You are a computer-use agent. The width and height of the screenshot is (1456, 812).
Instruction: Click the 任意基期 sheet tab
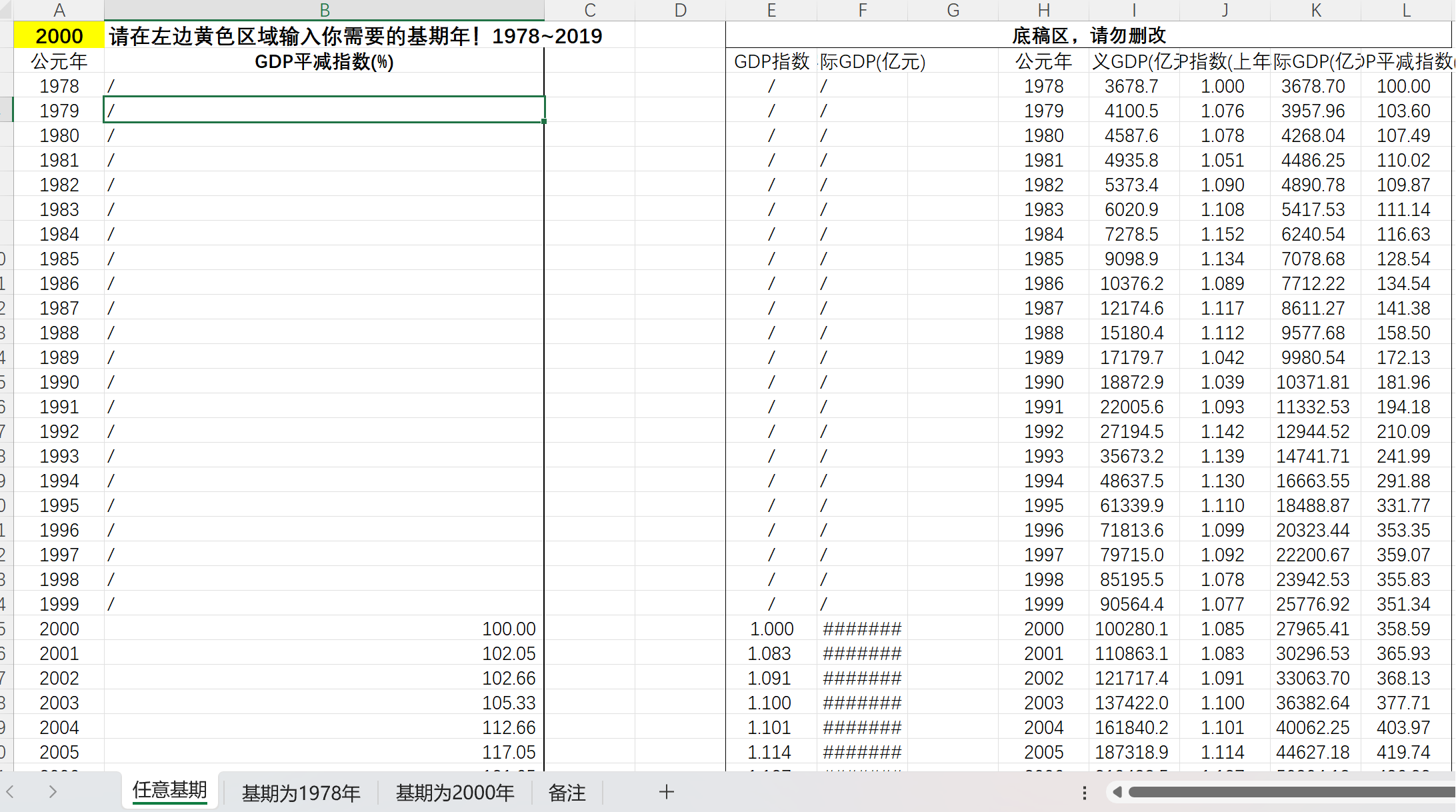click(x=170, y=791)
